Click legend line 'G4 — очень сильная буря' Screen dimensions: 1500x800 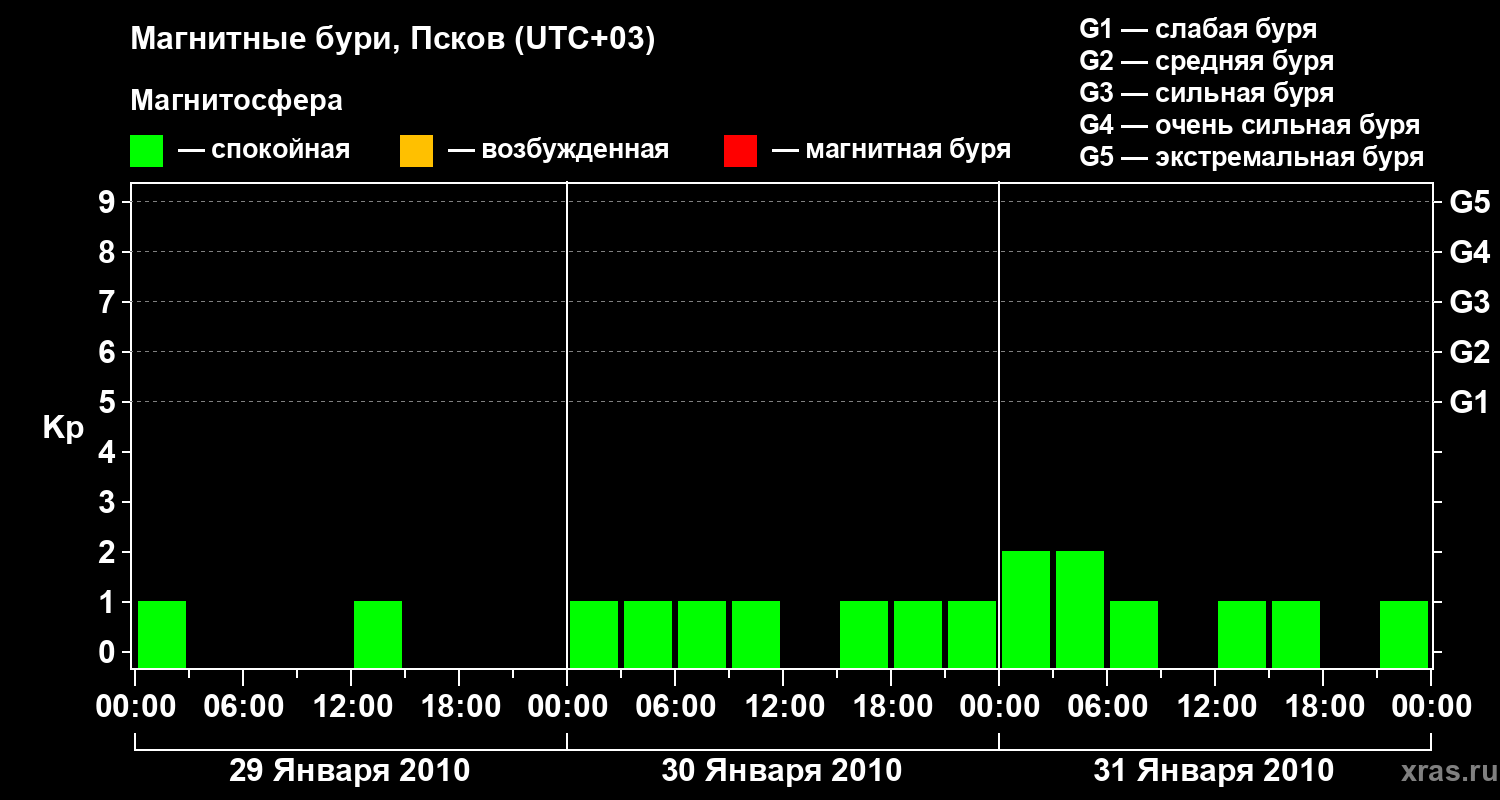pyautogui.click(x=1250, y=125)
